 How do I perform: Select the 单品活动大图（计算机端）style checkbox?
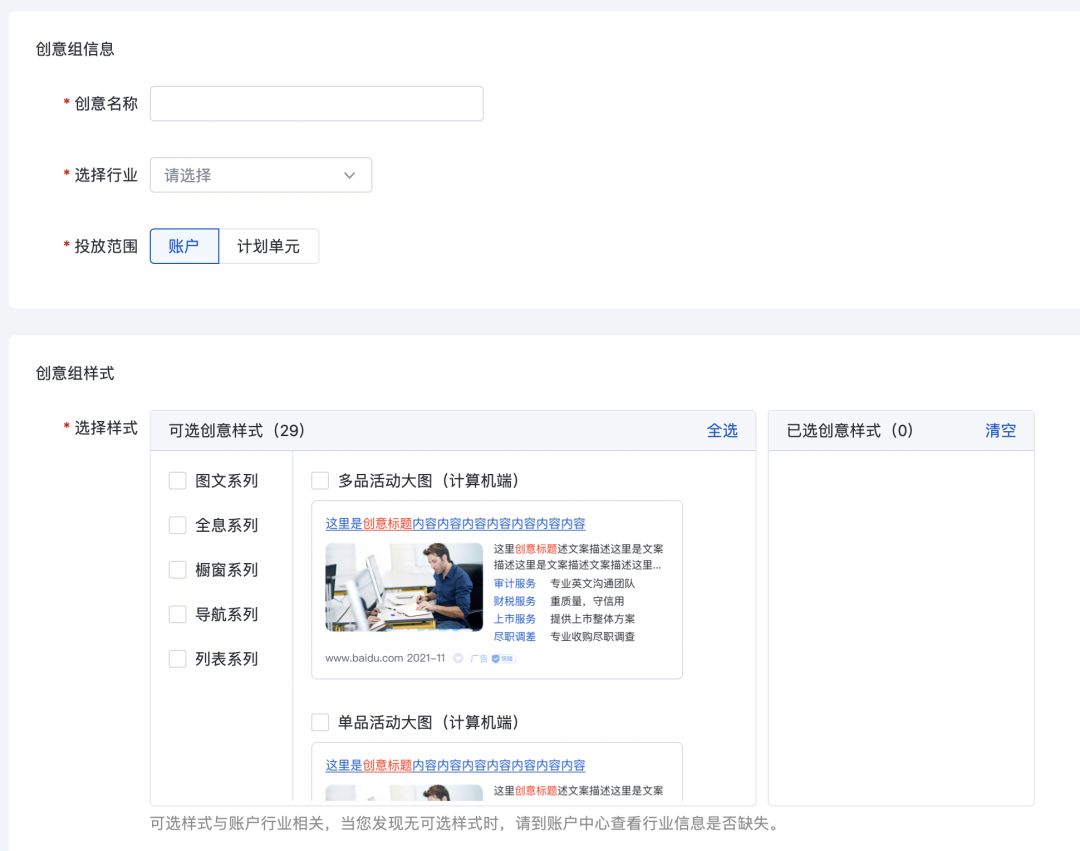click(320, 721)
